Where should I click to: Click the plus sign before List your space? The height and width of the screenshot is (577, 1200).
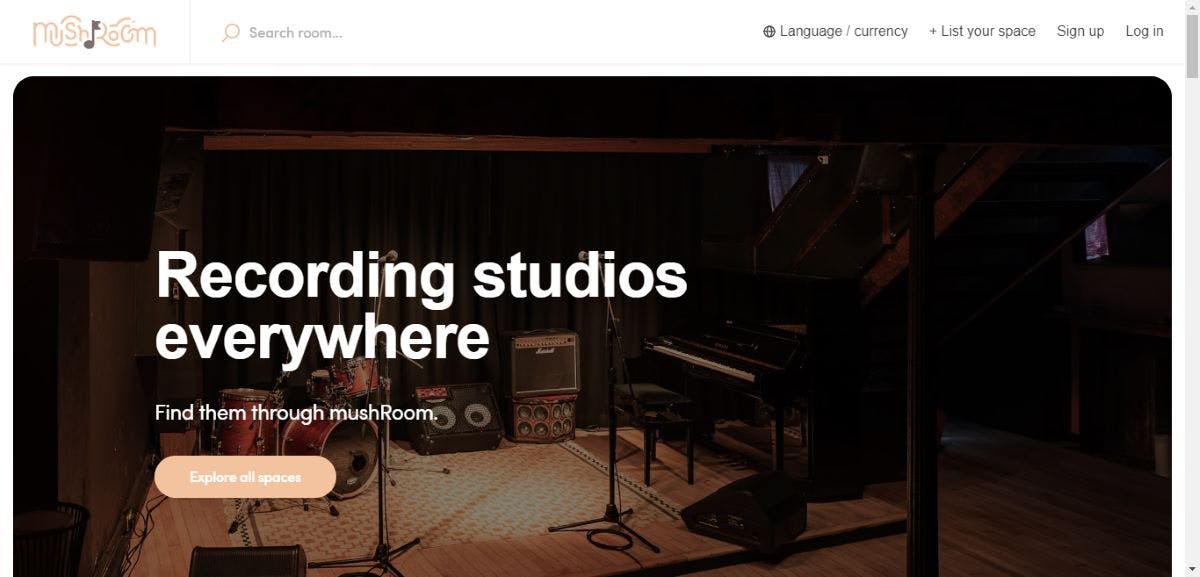click(x=933, y=31)
